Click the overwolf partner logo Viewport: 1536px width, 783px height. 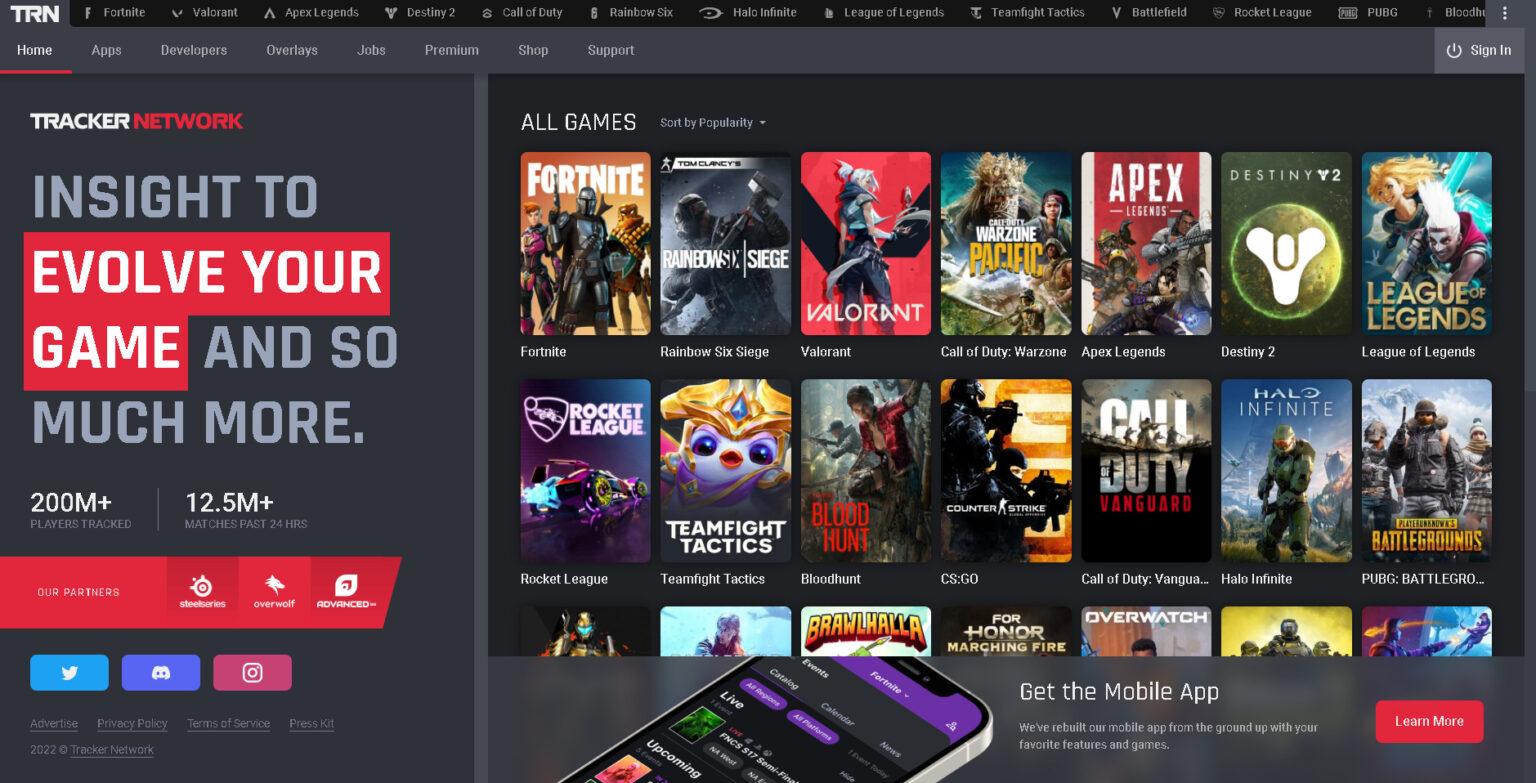(273, 590)
